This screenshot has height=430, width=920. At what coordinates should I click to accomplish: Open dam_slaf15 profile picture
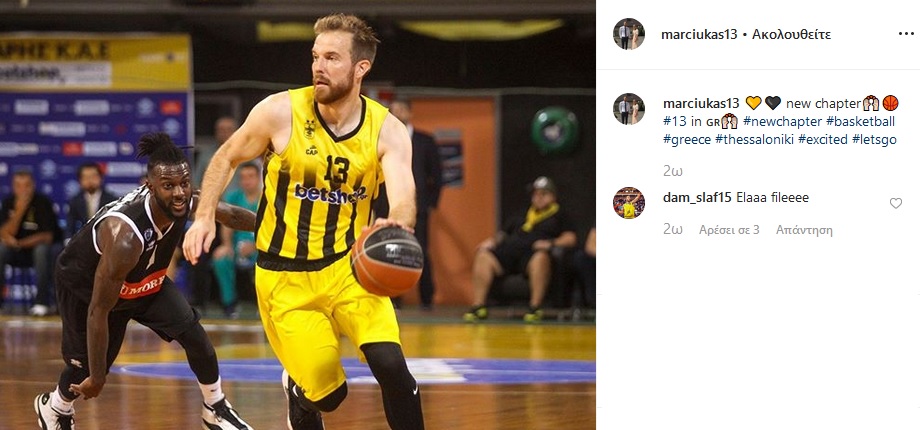(629, 203)
